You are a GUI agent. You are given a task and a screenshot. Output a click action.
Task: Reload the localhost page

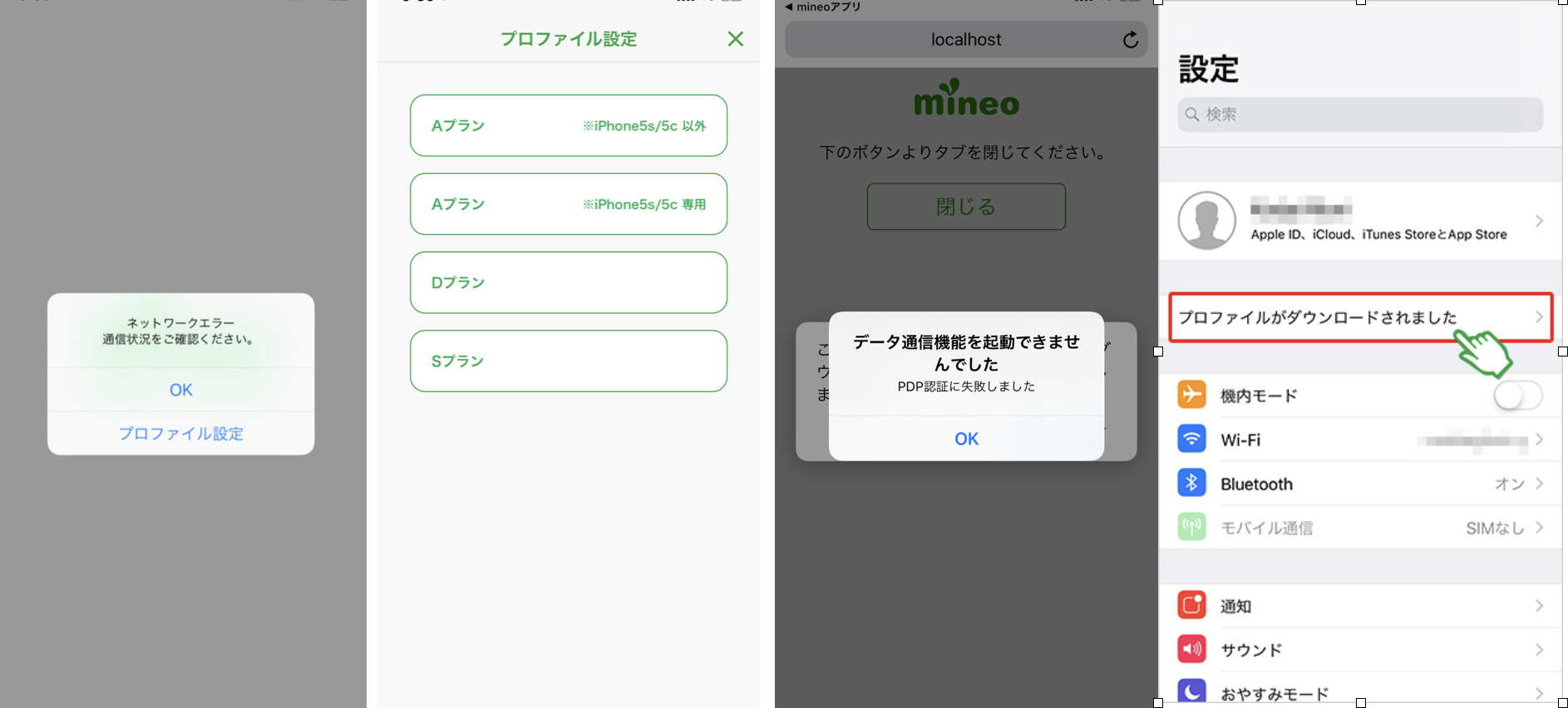point(1131,40)
